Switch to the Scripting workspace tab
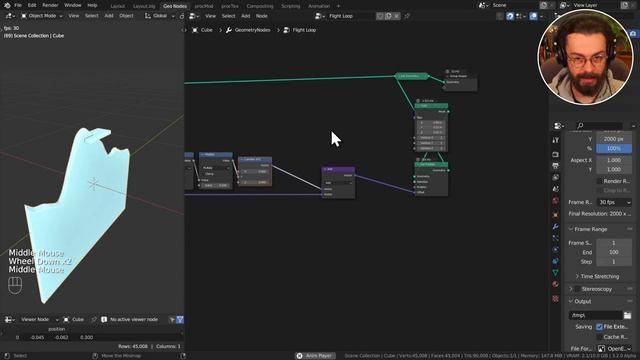 (x=291, y=6)
